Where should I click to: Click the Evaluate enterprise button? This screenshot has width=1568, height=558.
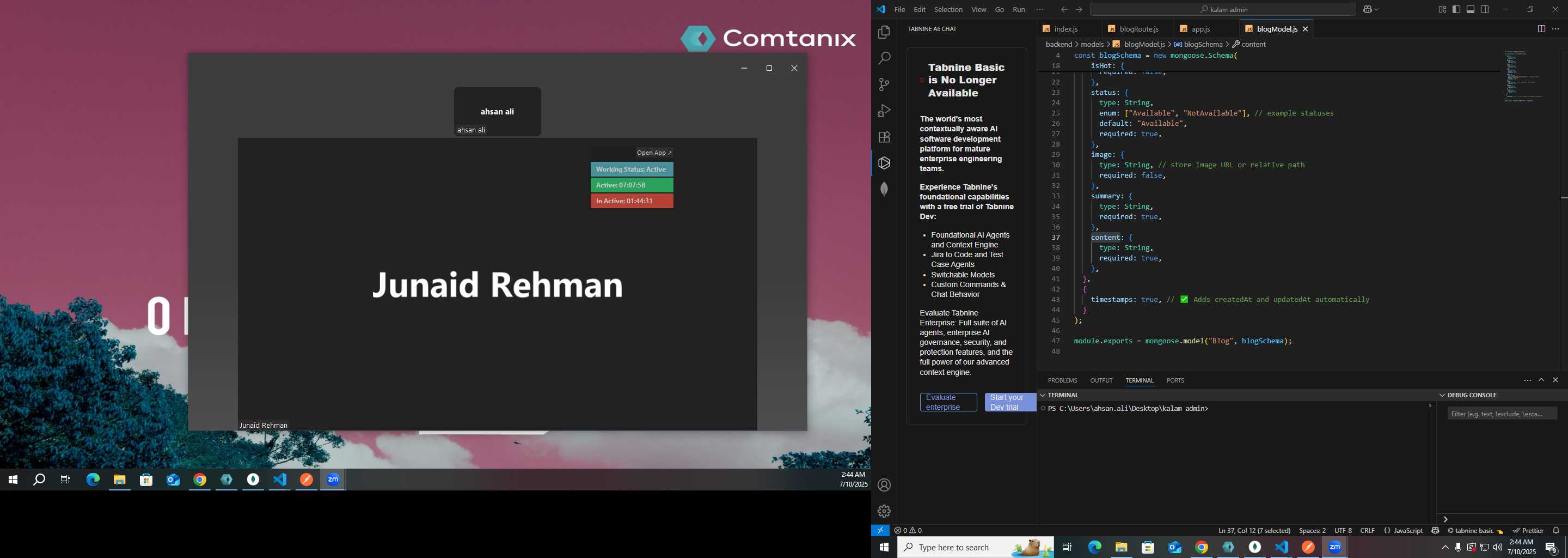(948, 402)
